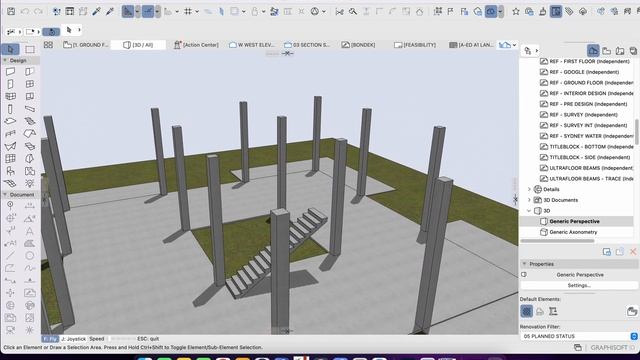This screenshot has width=640, height=360.
Task: Switch to the BONDEX tab
Action: tap(358, 45)
